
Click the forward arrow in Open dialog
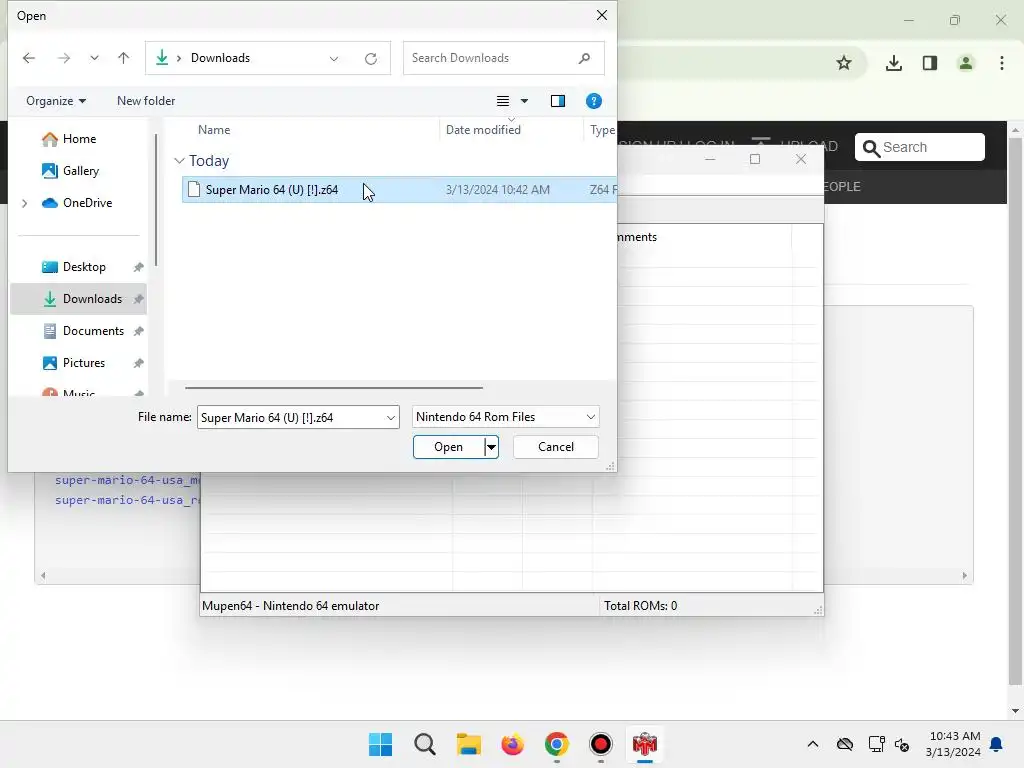point(63,58)
